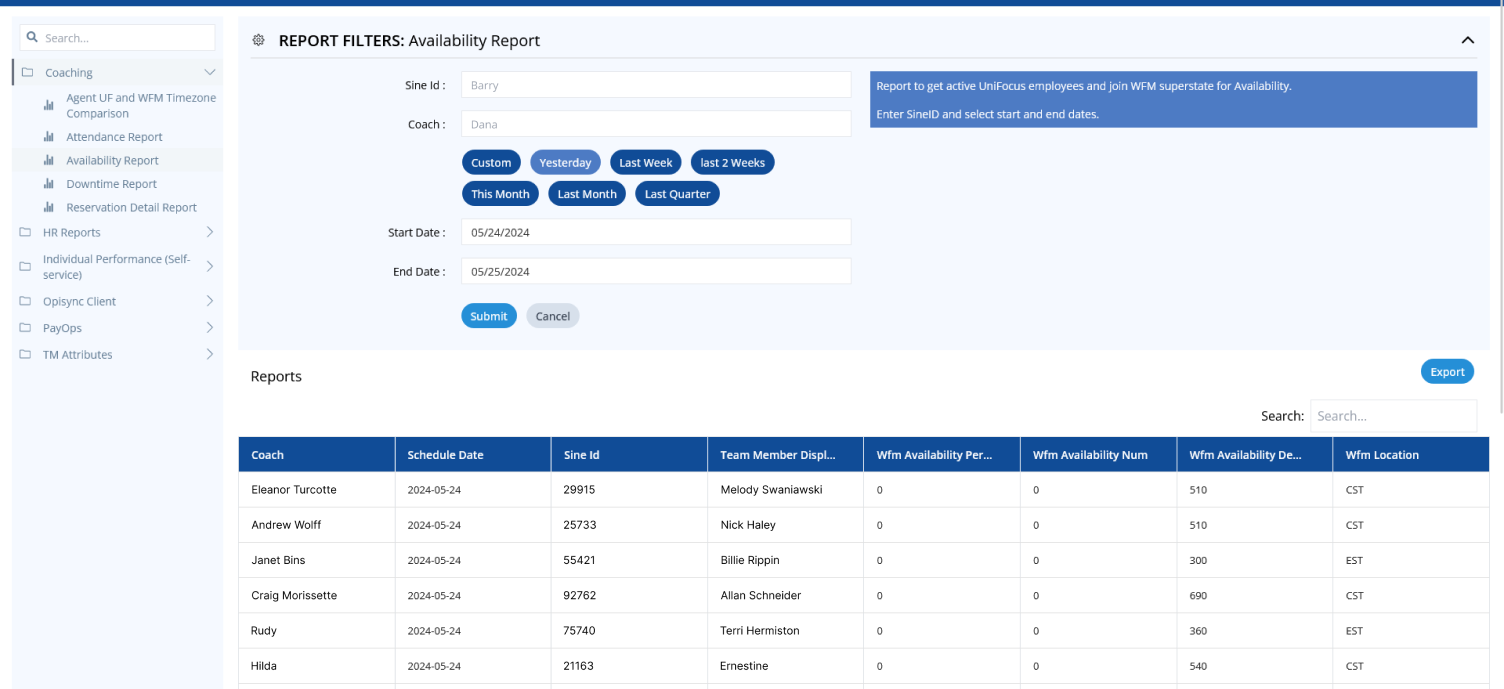The image size is (1504, 689).
Task: Open Agent UF and WFM Timezone Comparison report
Action: [x=141, y=106]
